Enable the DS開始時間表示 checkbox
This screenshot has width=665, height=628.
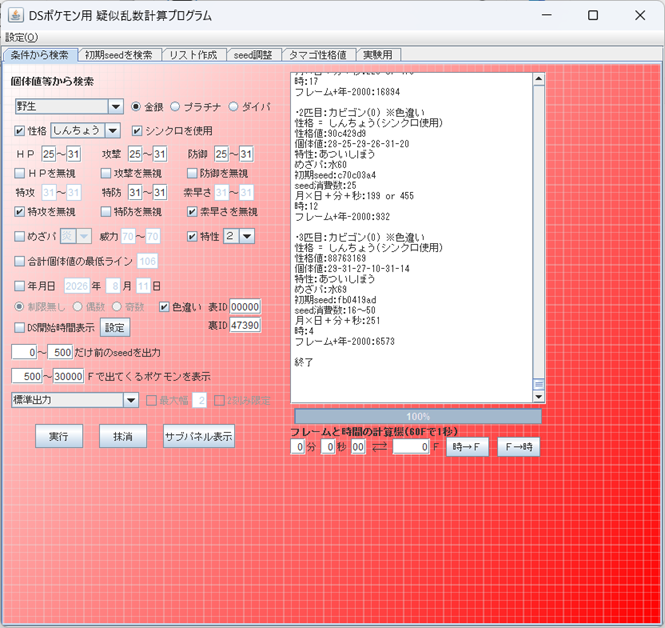pos(20,327)
